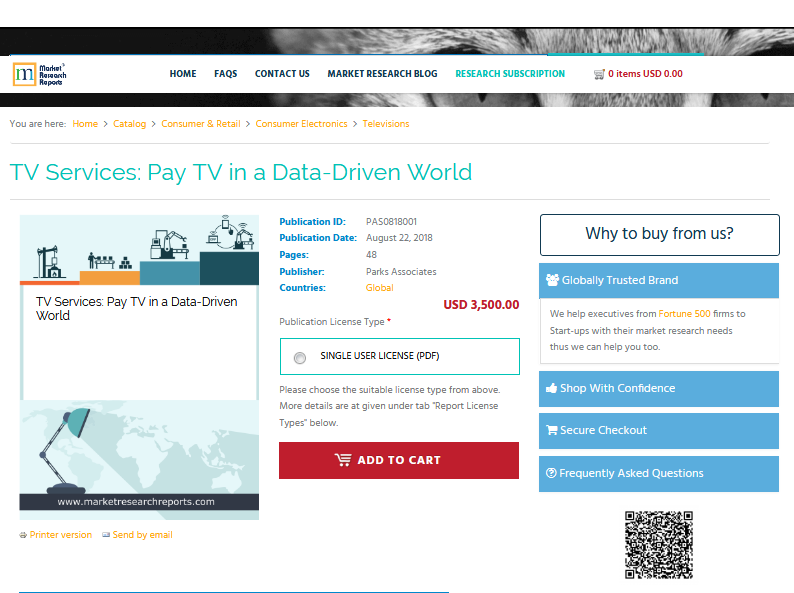Click the QR code image
Screen dimensions: 794x593
click(659, 545)
